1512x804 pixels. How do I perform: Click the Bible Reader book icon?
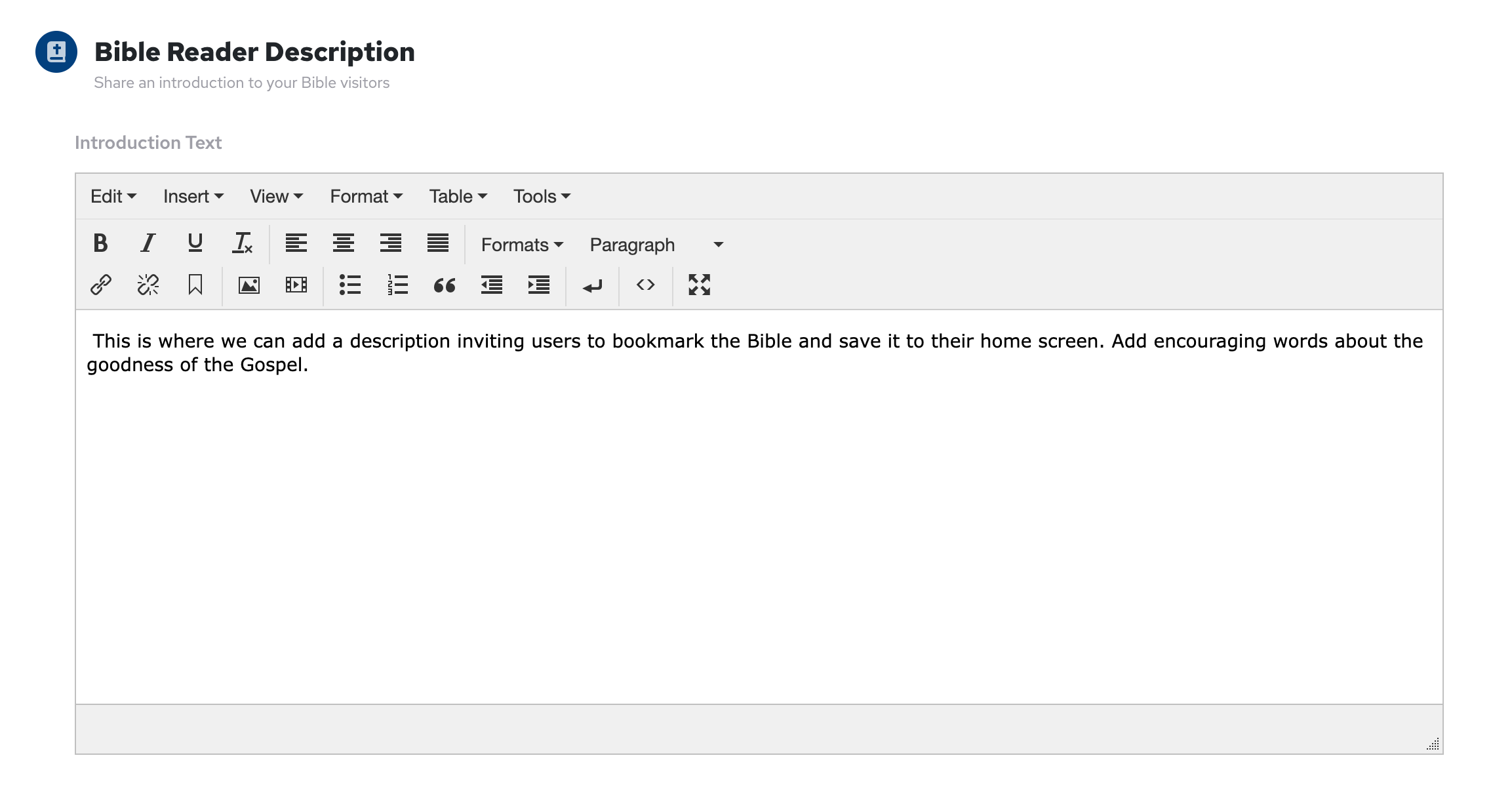[x=56, y=52]
